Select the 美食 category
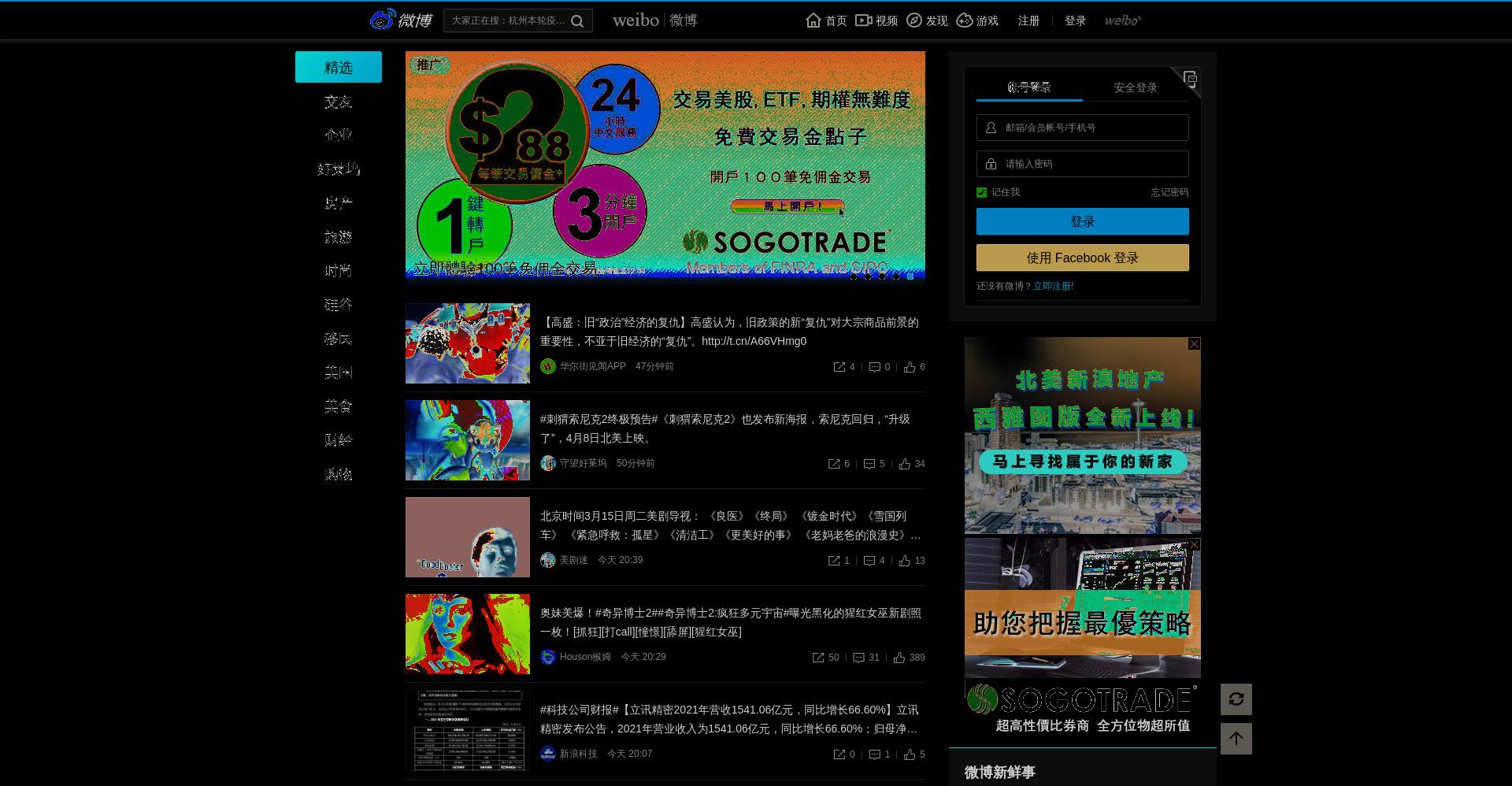 [x=339, y=406]
